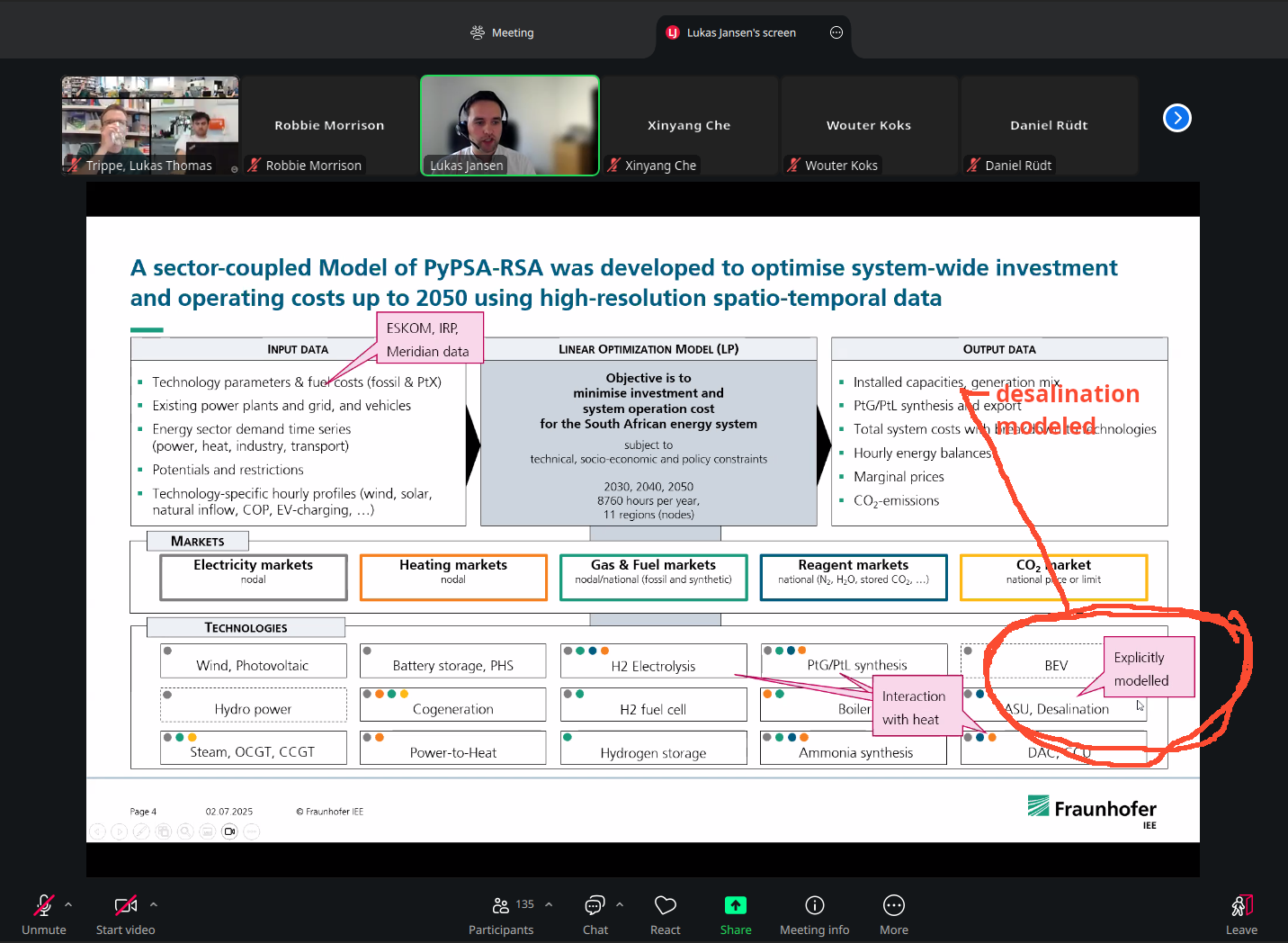
Task: Click the participant count 135
Action: [x=525, y=904]
